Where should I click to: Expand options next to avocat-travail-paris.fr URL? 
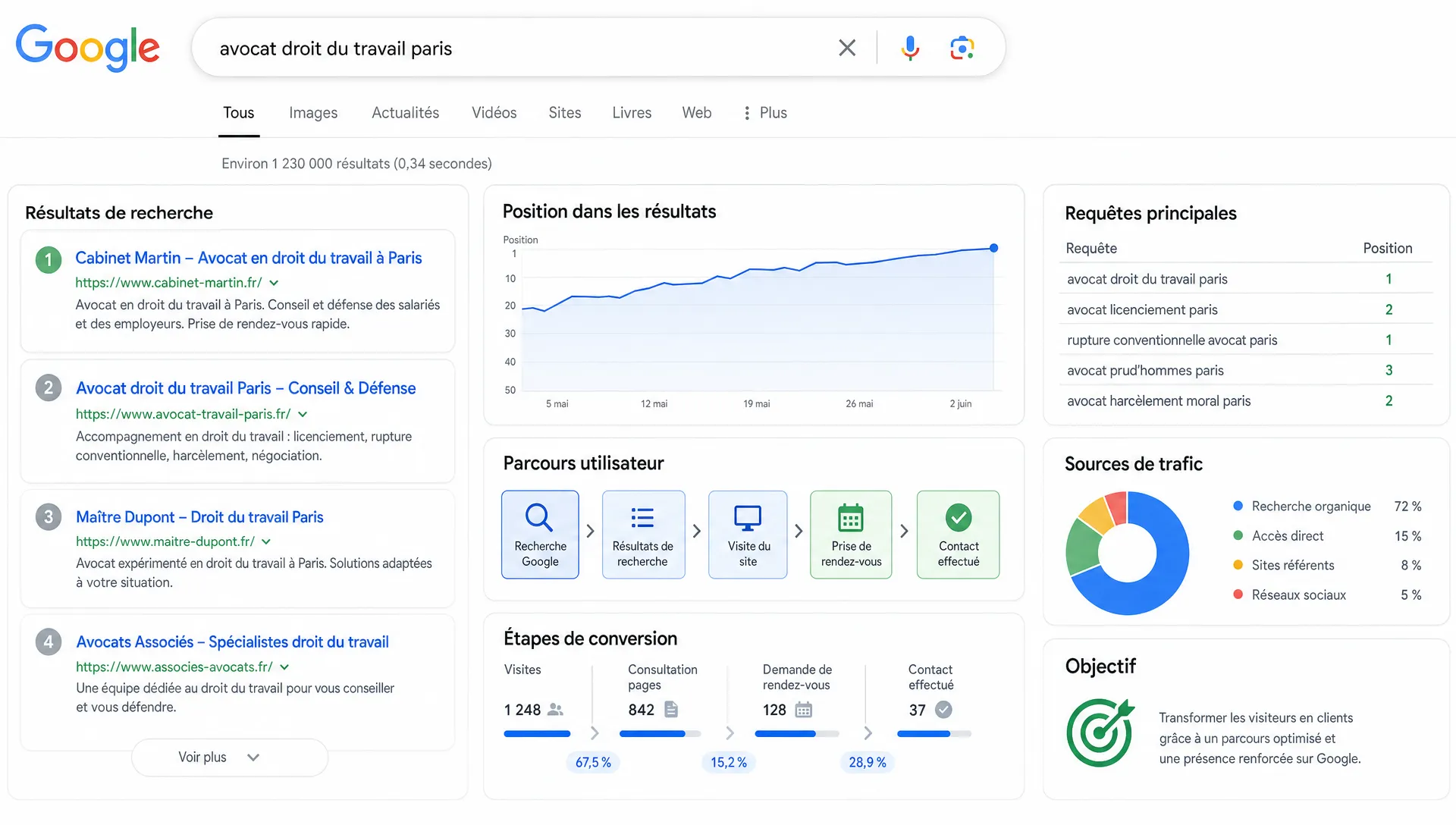[x=303, y=414]
